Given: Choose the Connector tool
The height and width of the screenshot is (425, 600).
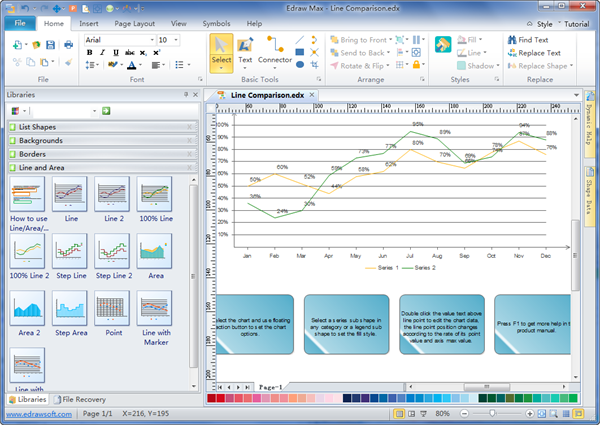Looking at the screenshot, I should 275,52.
